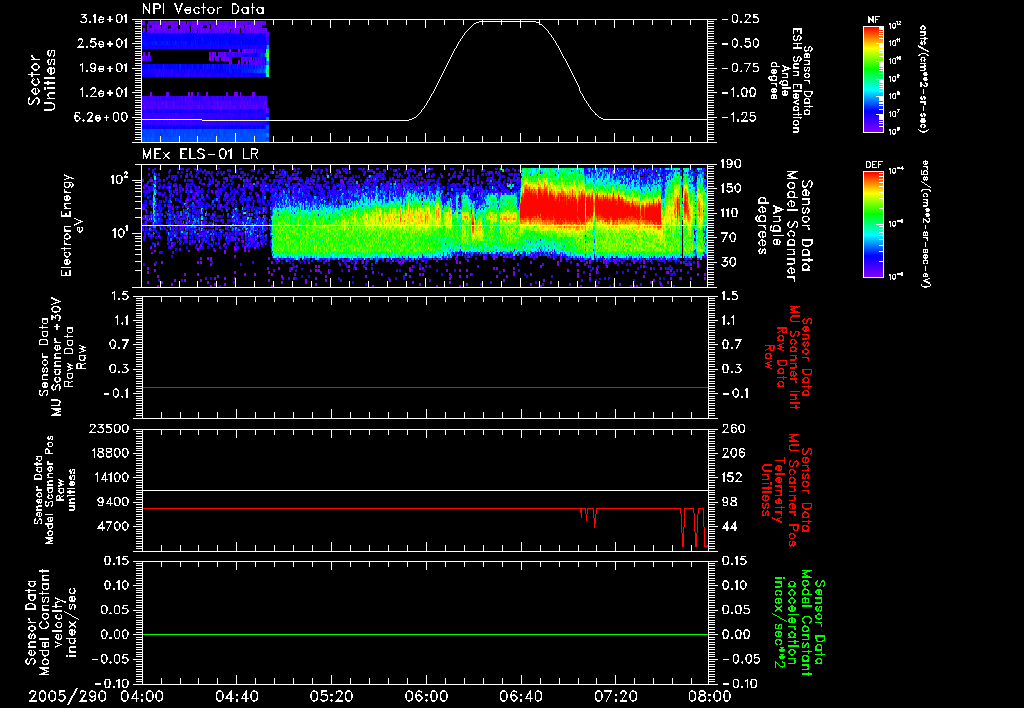This screenshot has width=1024, height=708.
Task: Click the Model Scanner Angle degrees axis label
Action: tap(784, 225)
